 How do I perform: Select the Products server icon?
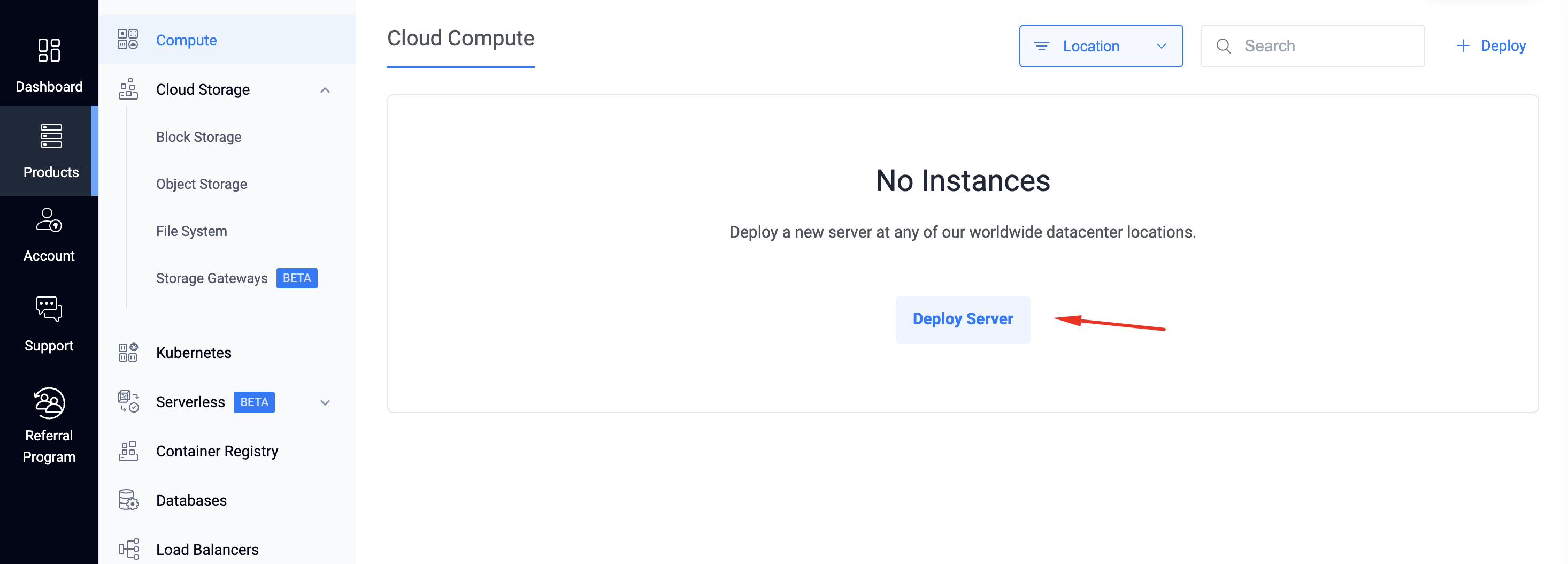tap(50, 136)
